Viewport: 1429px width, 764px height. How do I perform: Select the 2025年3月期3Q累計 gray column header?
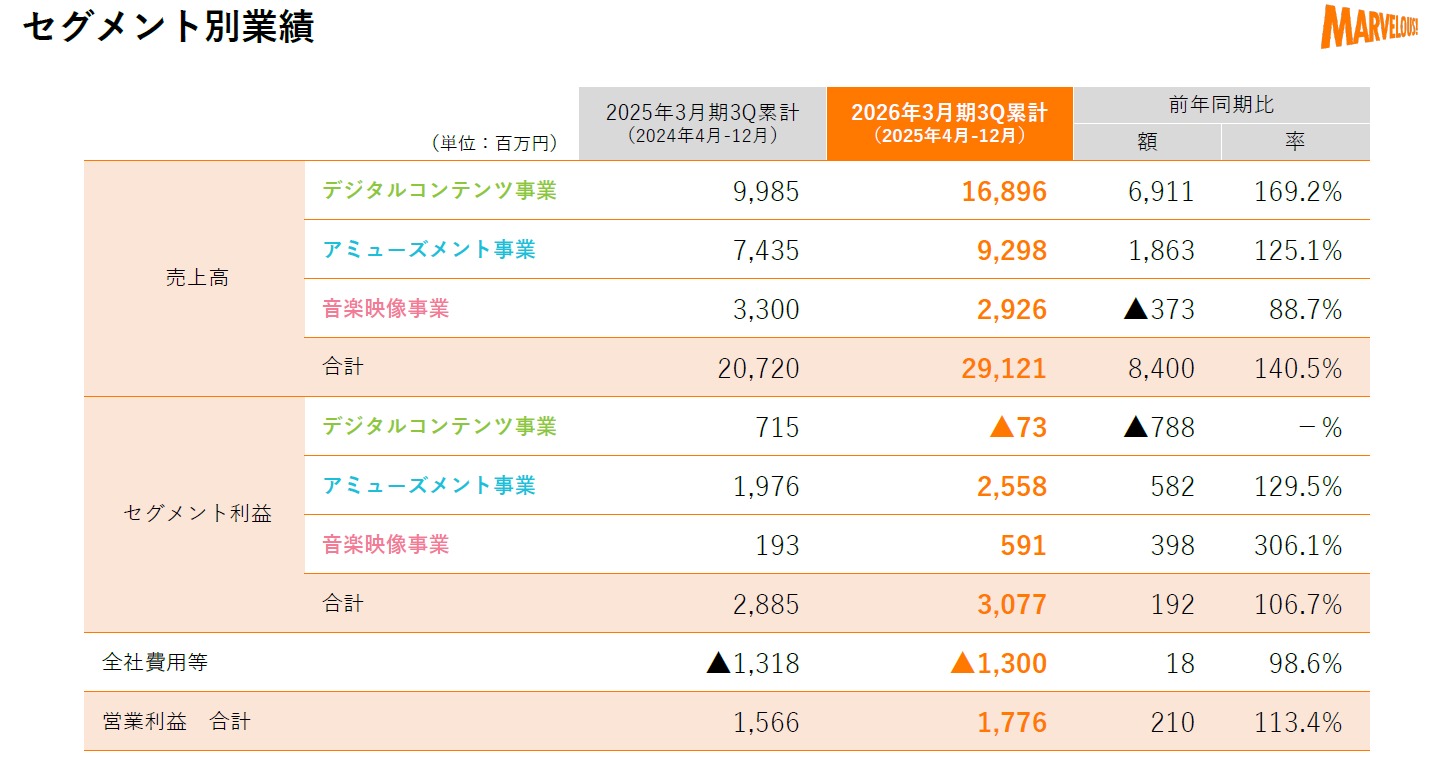[x=702, y=122]
